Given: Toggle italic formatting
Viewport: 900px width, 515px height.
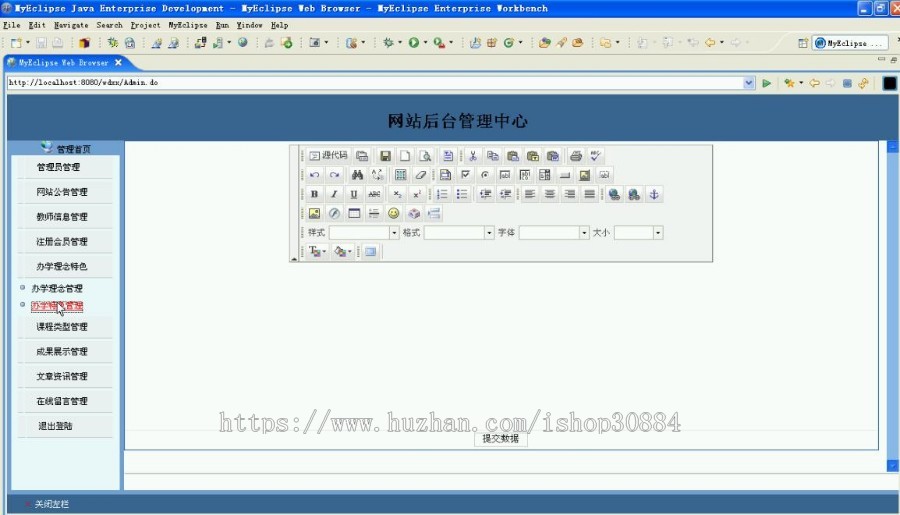Looking at the screenshot, I should (334, 194).
